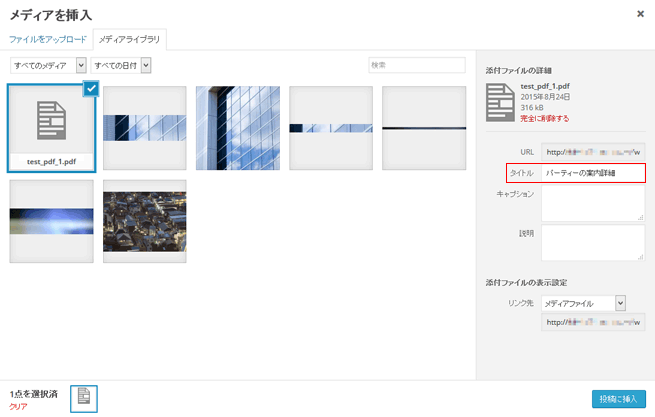Viewport: 655px width, 417px height.
Task: Click the selected PDF icon in bottom bar
Action: [84, 397]
